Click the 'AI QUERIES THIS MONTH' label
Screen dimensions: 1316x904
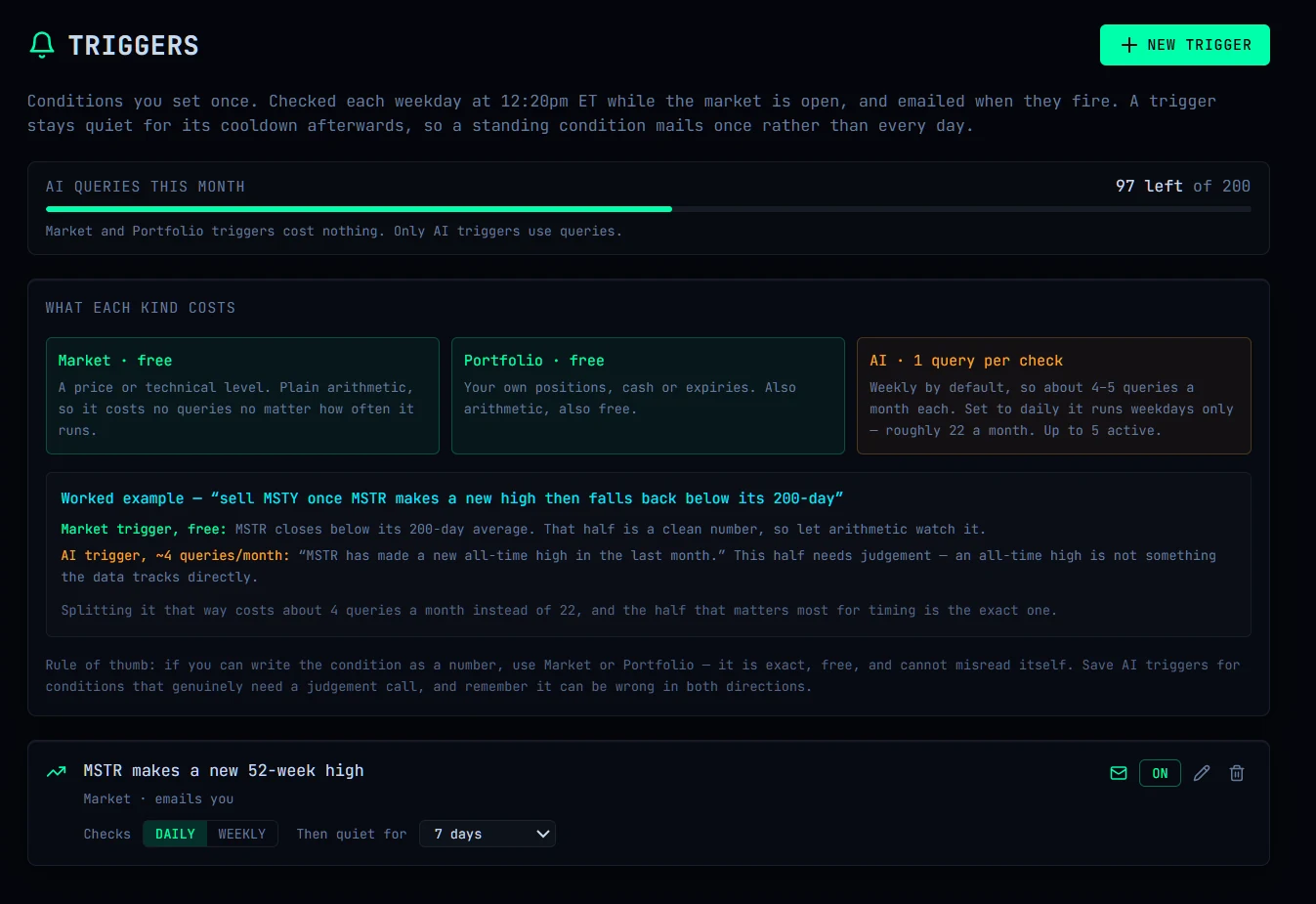(x=146, y=187)
